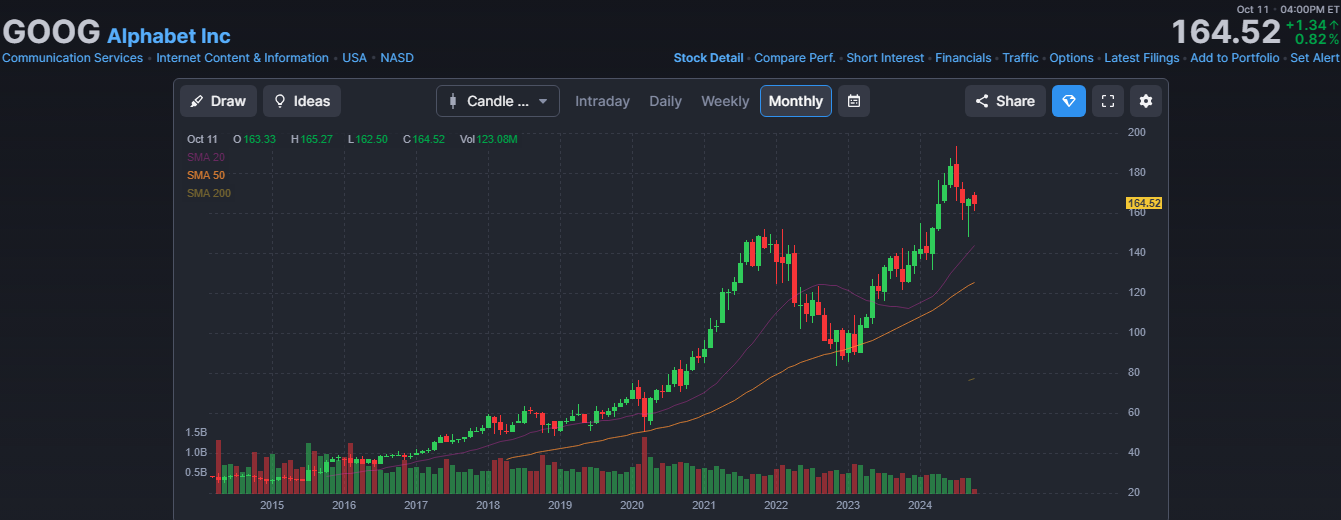Open Traffic page
The image size is (1341, 520).
[x=1020, y=58]
